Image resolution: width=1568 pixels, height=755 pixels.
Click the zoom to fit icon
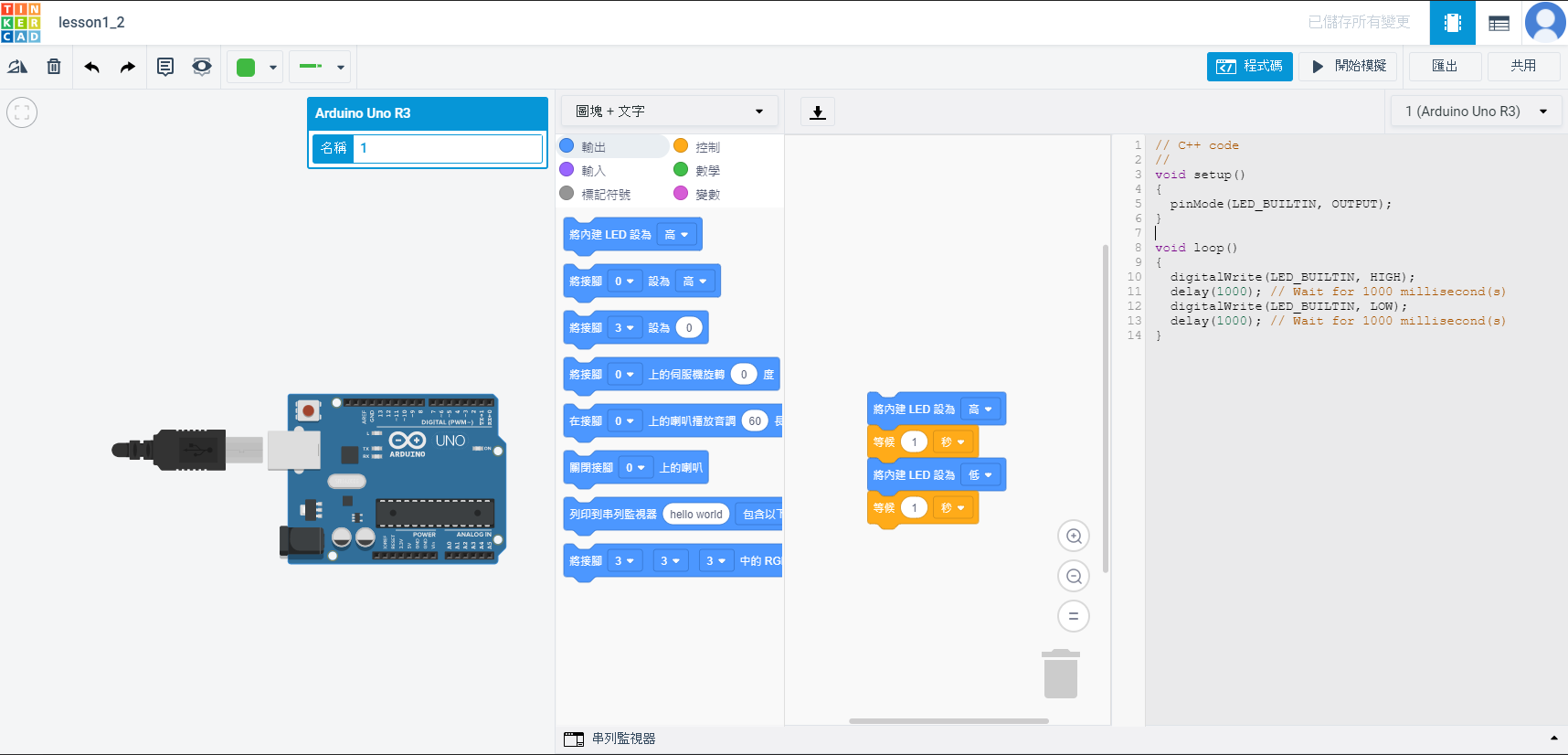[x=22, y=112]
